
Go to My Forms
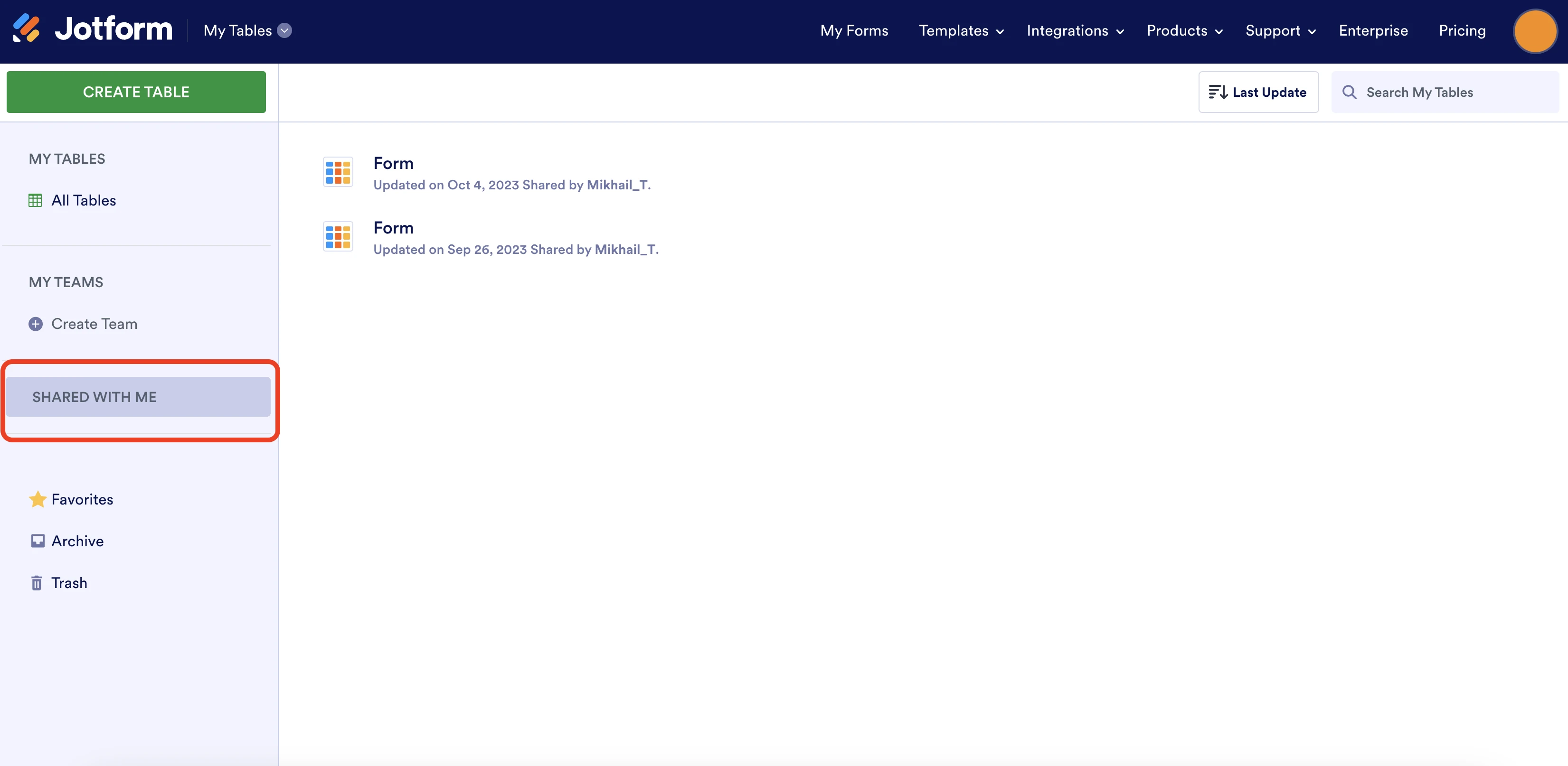(854, 30)
